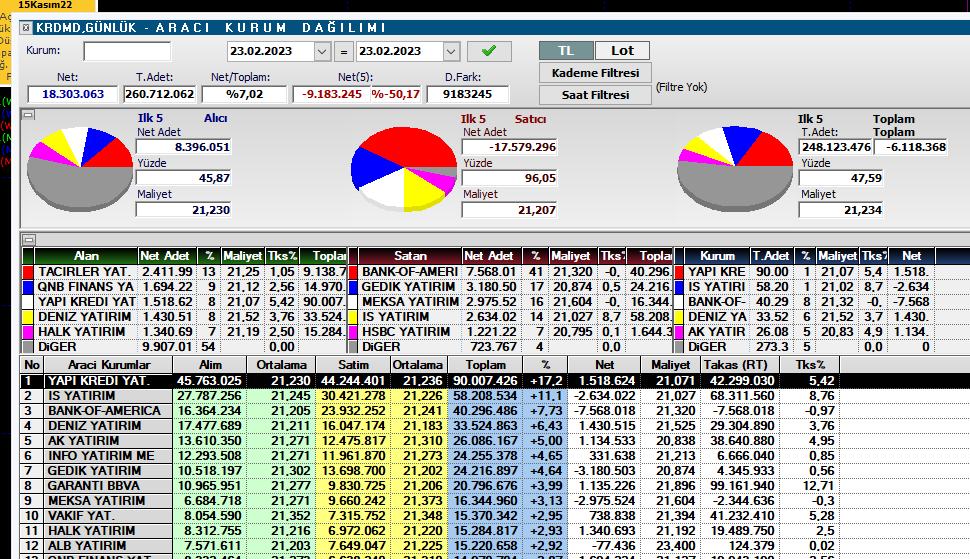The height and width of the screenshot is (559, 970).
Task: Collapse the pie chart summary panel
Action: pos(28,115)
